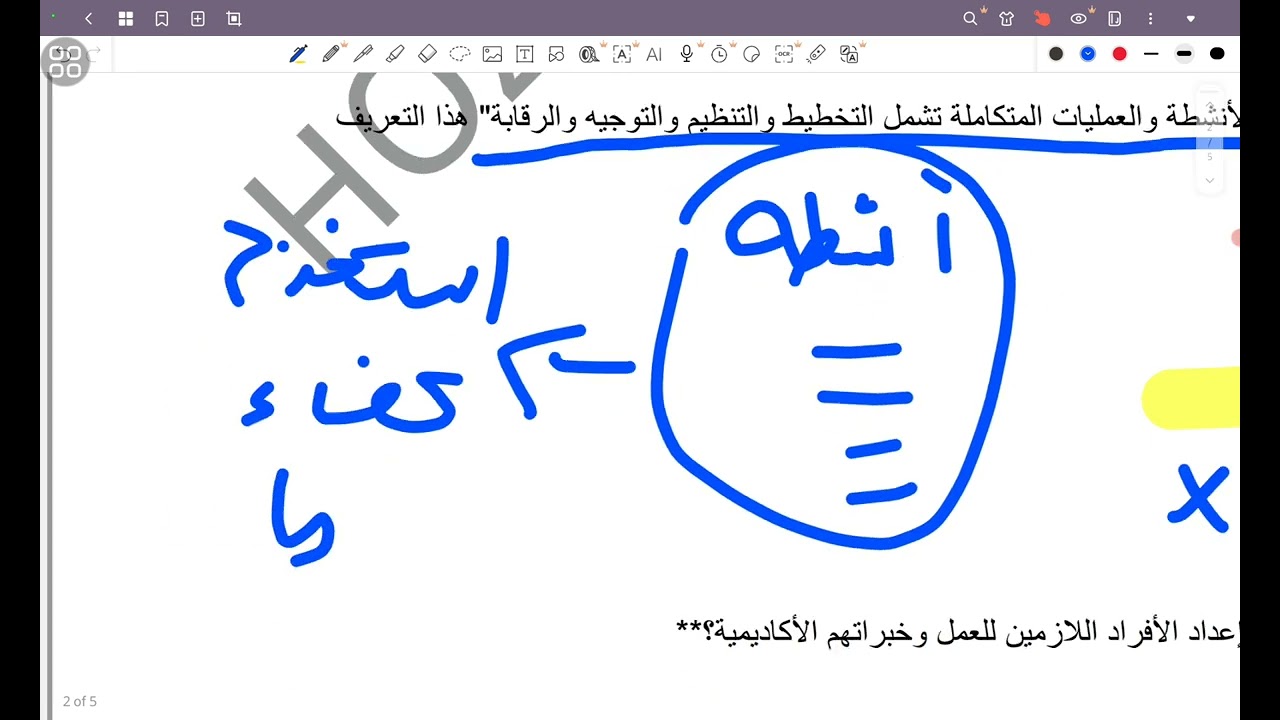Open the sticker tool
Image resolution: width=1280 pixels, height=720 pixels.
(x=752, y=54)
